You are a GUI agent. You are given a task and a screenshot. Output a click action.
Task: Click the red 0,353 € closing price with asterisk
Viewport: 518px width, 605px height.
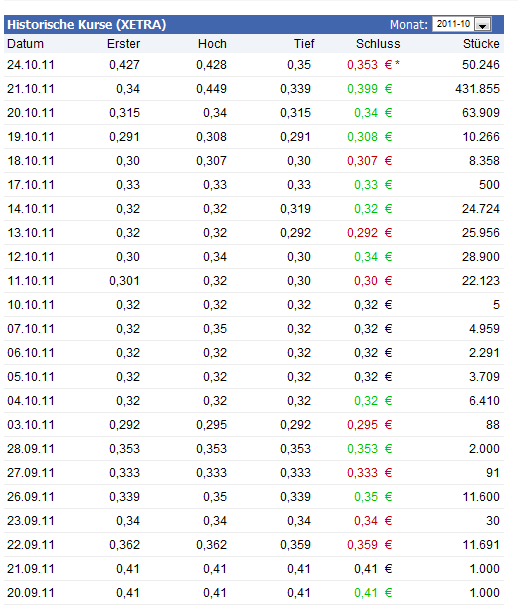click(x=373, y=65)
